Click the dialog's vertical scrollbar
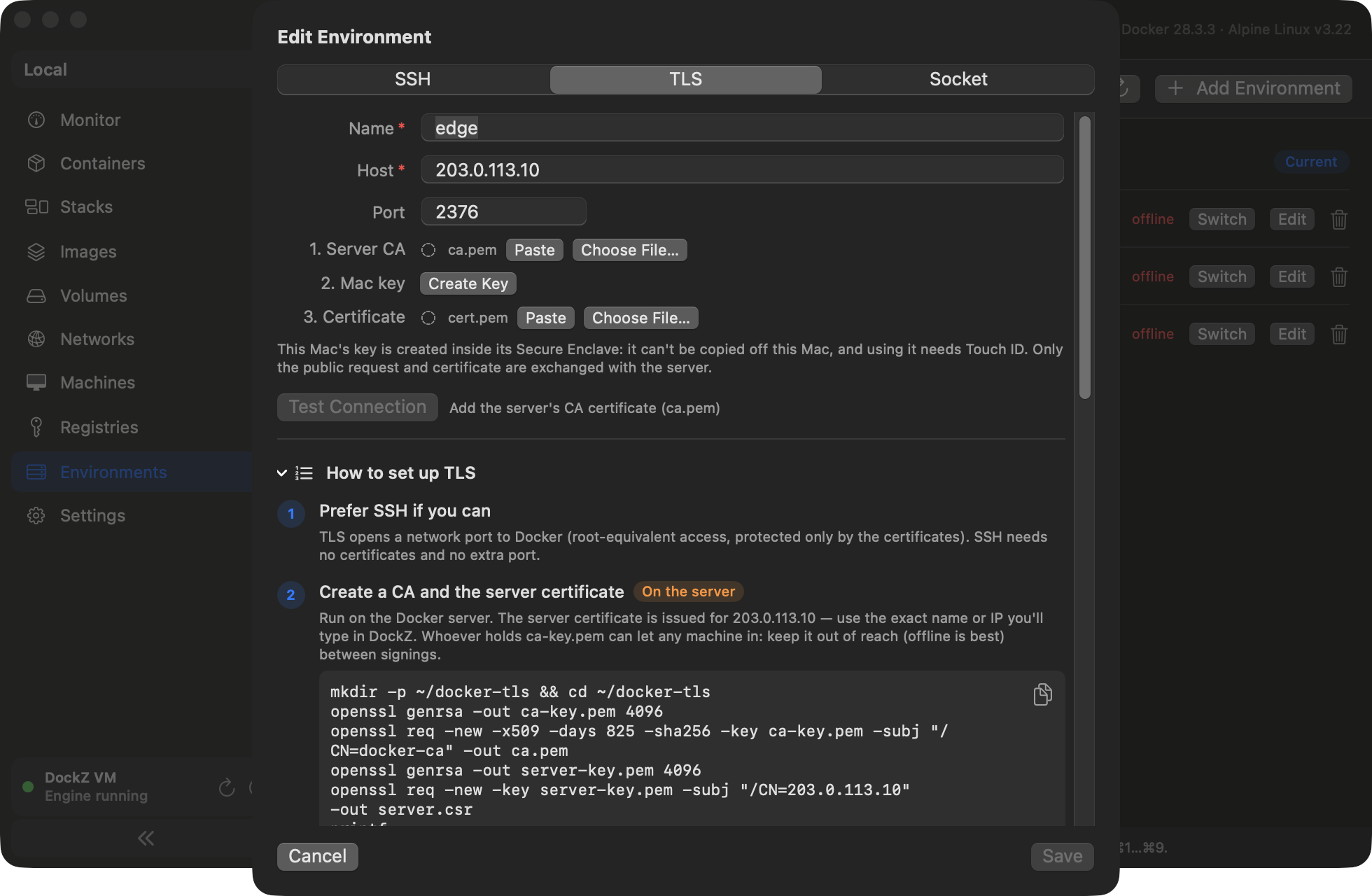This screenshot has width=1372, height=896. (1084, 258)
